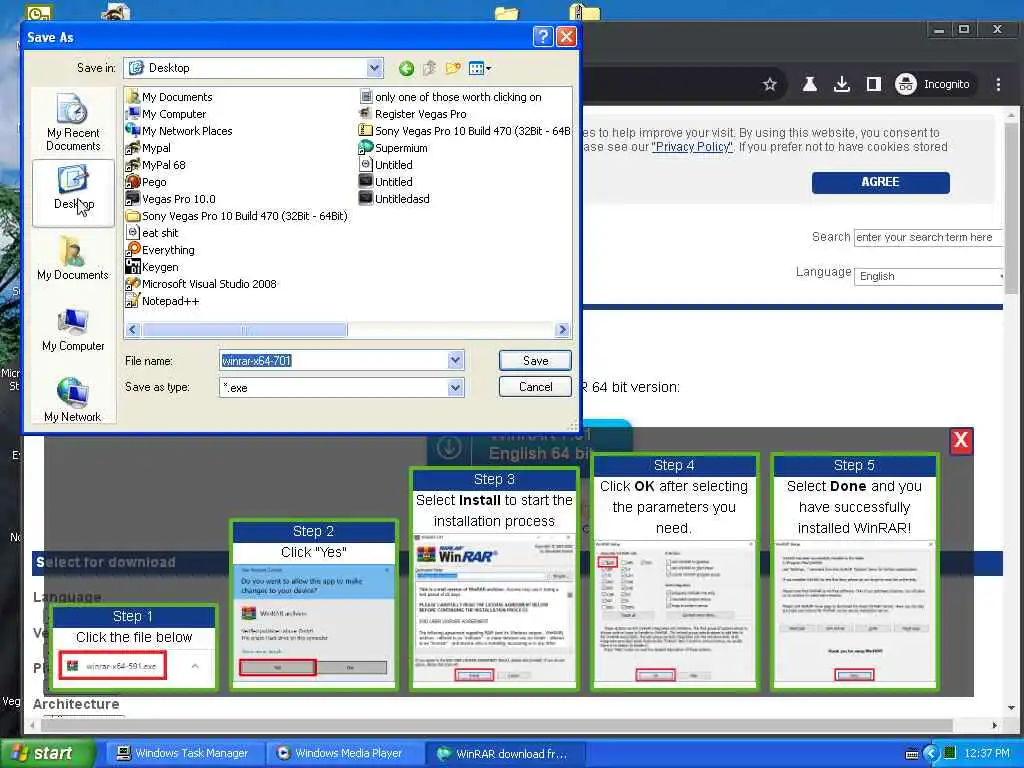
Task: Open My Network in the places bar
Action: pos(73,400)
